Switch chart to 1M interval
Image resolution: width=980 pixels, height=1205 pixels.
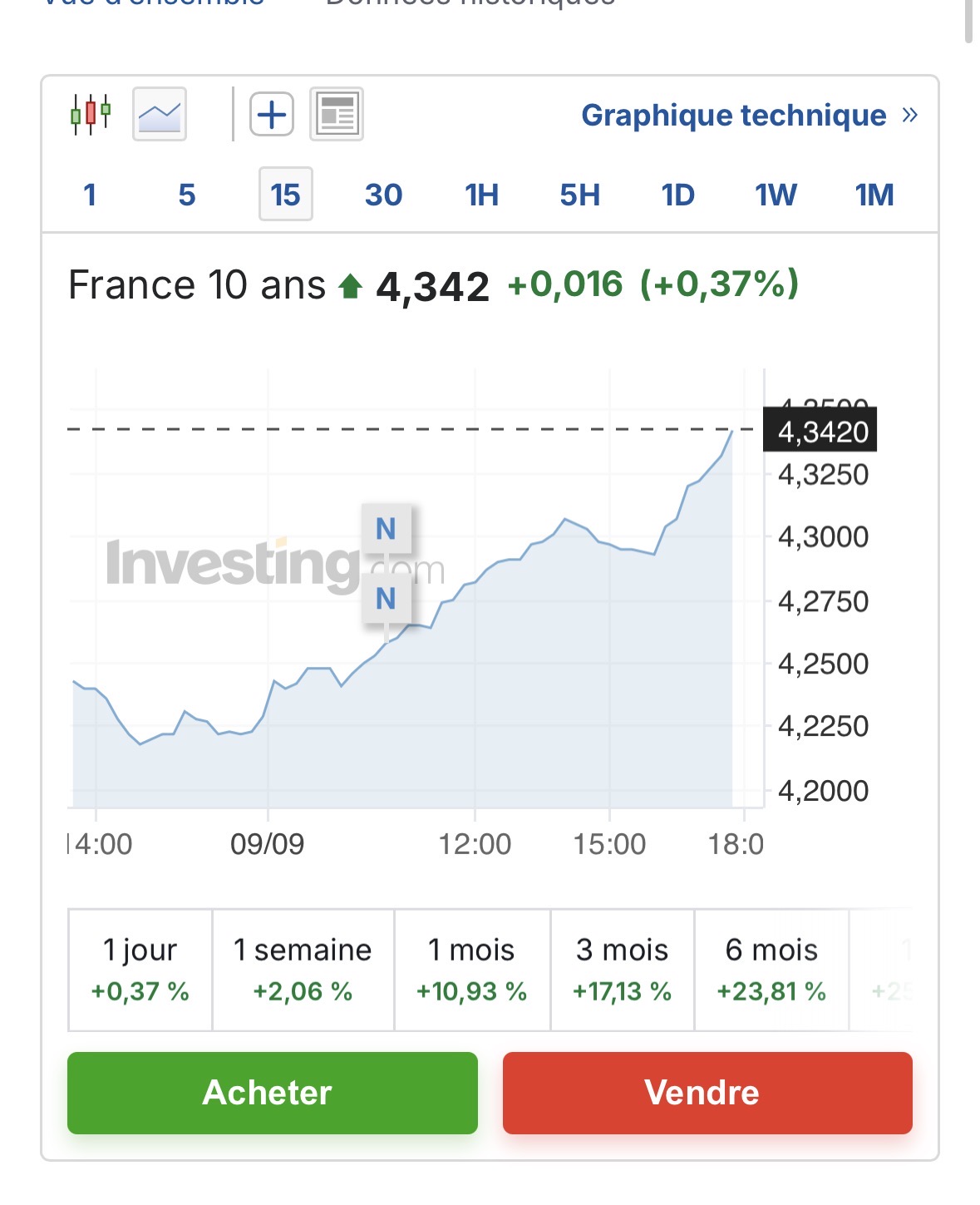point(874,195)
